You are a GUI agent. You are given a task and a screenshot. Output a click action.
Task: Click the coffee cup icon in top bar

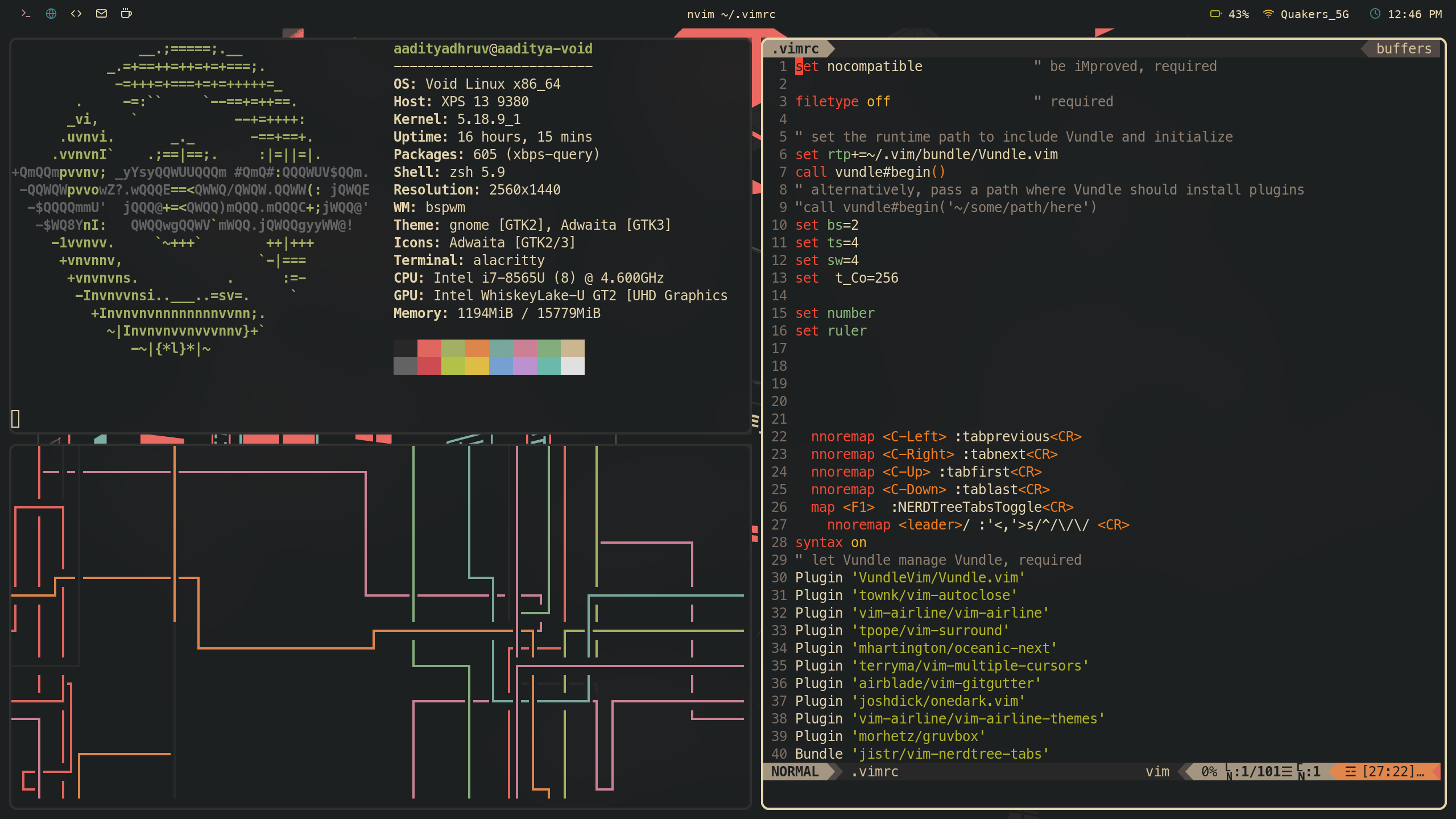pyautogui.click(x=126, y=14)
